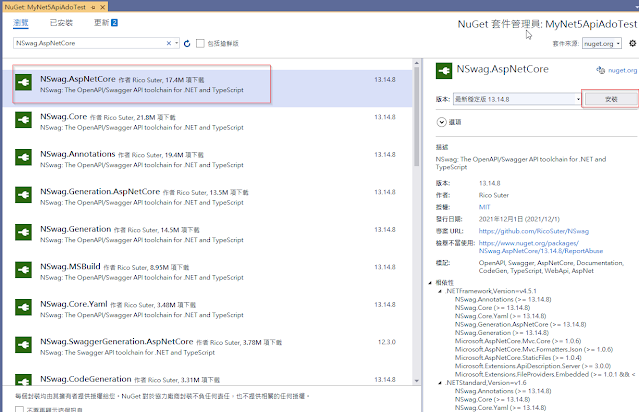Open the search box history dropdown
The height and width of the screenshot is (412, 639).
click(x=176, y=43)
